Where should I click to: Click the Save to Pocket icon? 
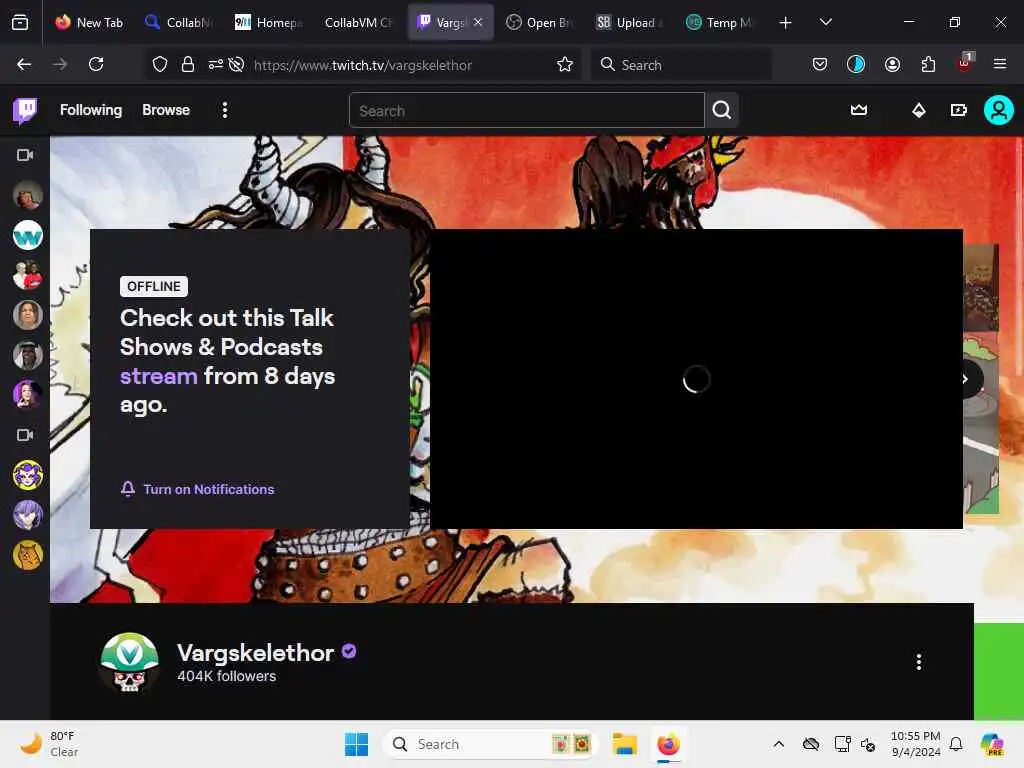click(820, 65)
